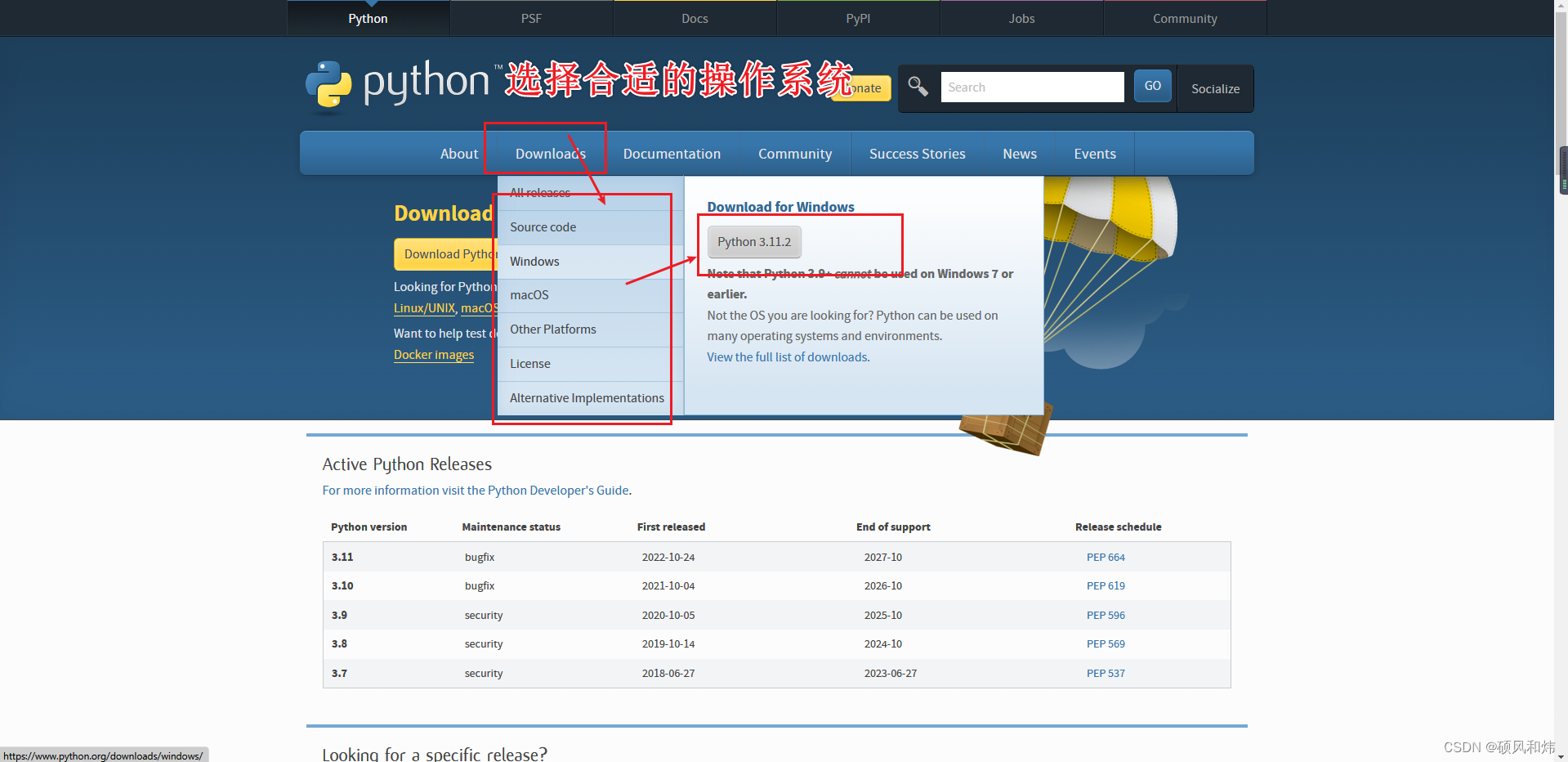Screen dimensions: 1568x762
Task: Open the Events nav item
Action: (1095, 154)
